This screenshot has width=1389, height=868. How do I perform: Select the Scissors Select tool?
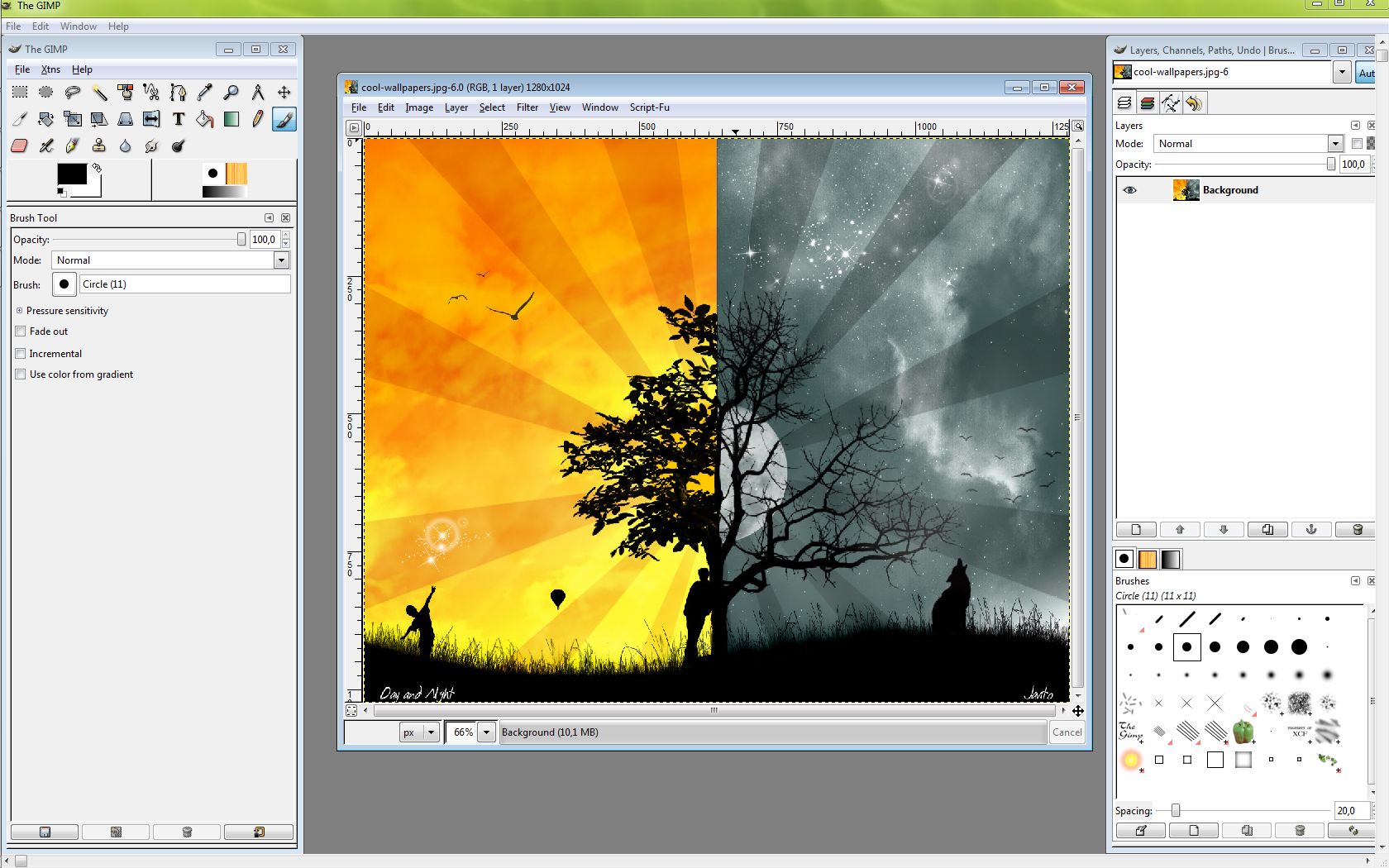pyautogui.click(x=151, y=93)
